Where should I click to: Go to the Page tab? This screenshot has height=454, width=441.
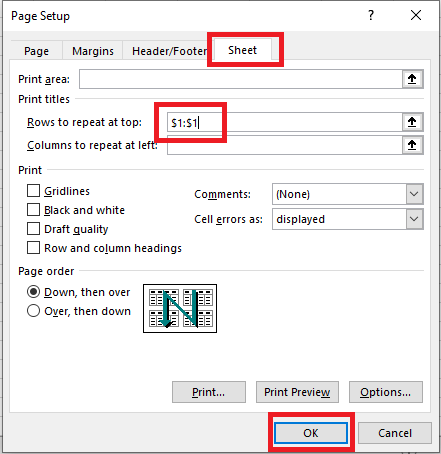tap(37, 51)
